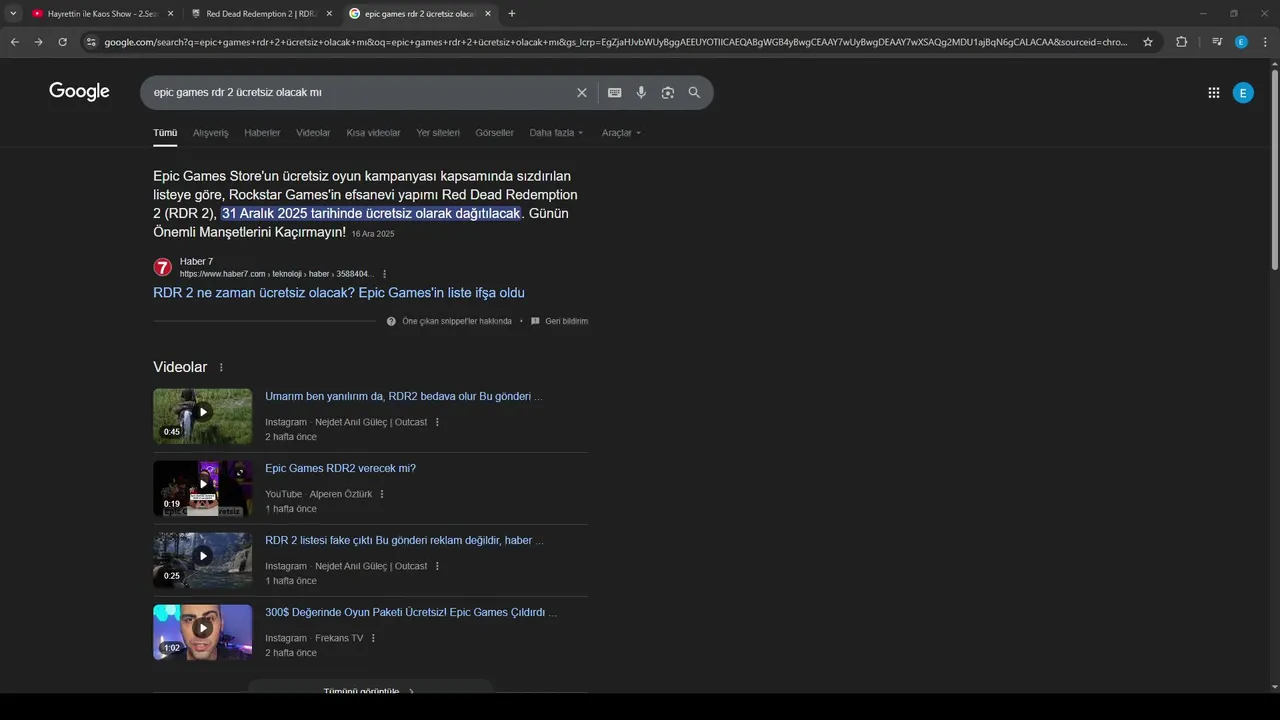Open the browser extensions puzzle icon

click(x=1181, y=42)
